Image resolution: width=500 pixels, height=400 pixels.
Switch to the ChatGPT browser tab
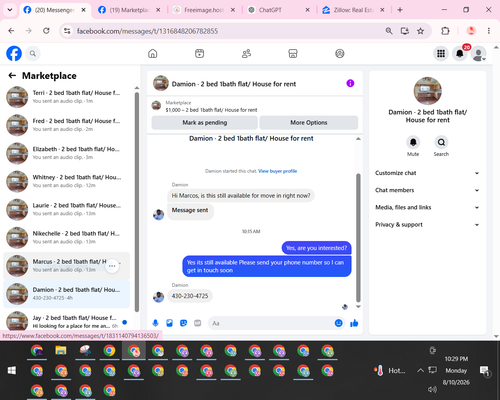pyautogui.click(x=279, y=10)
